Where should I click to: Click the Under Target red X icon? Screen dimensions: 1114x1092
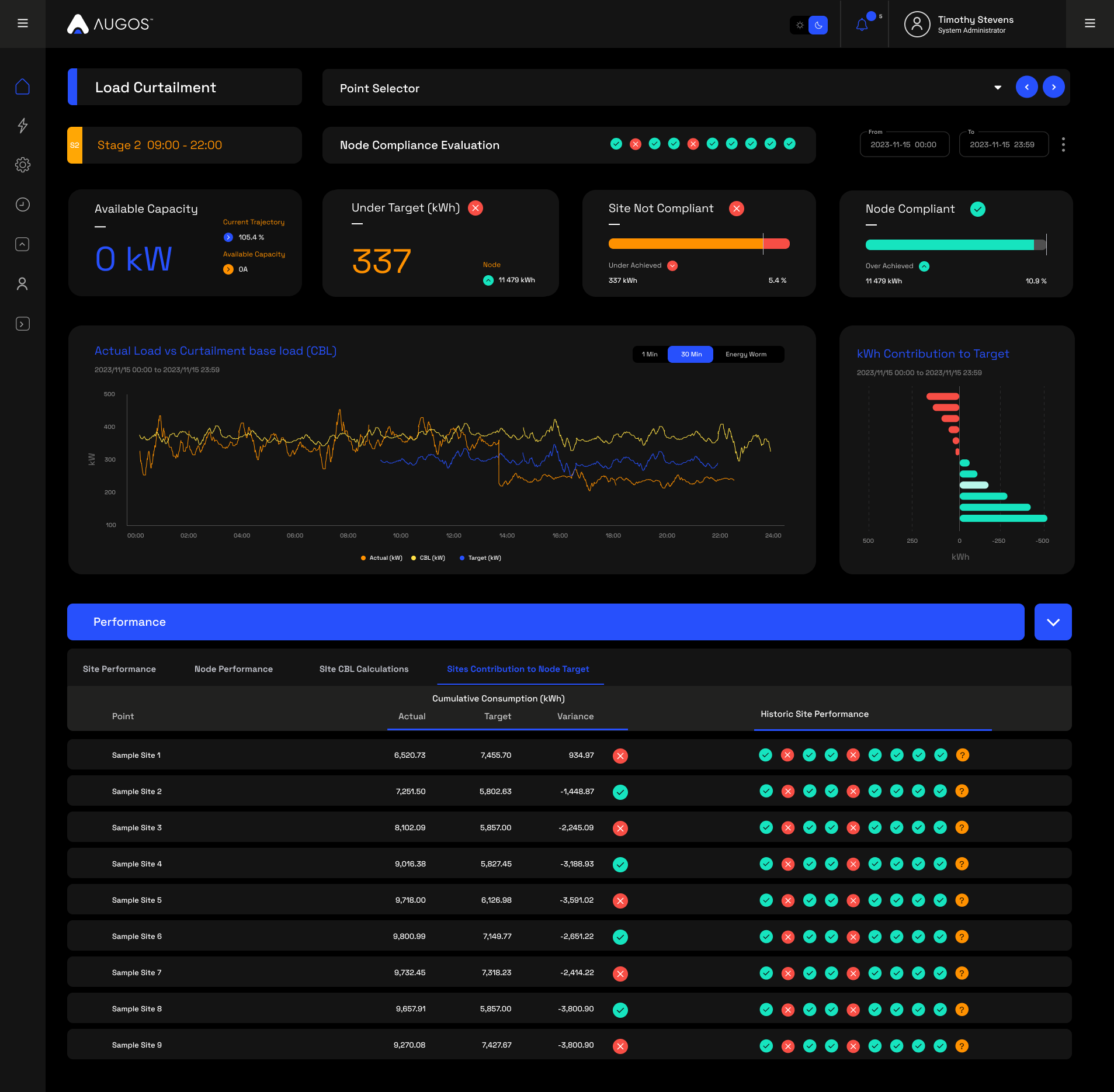476,208
